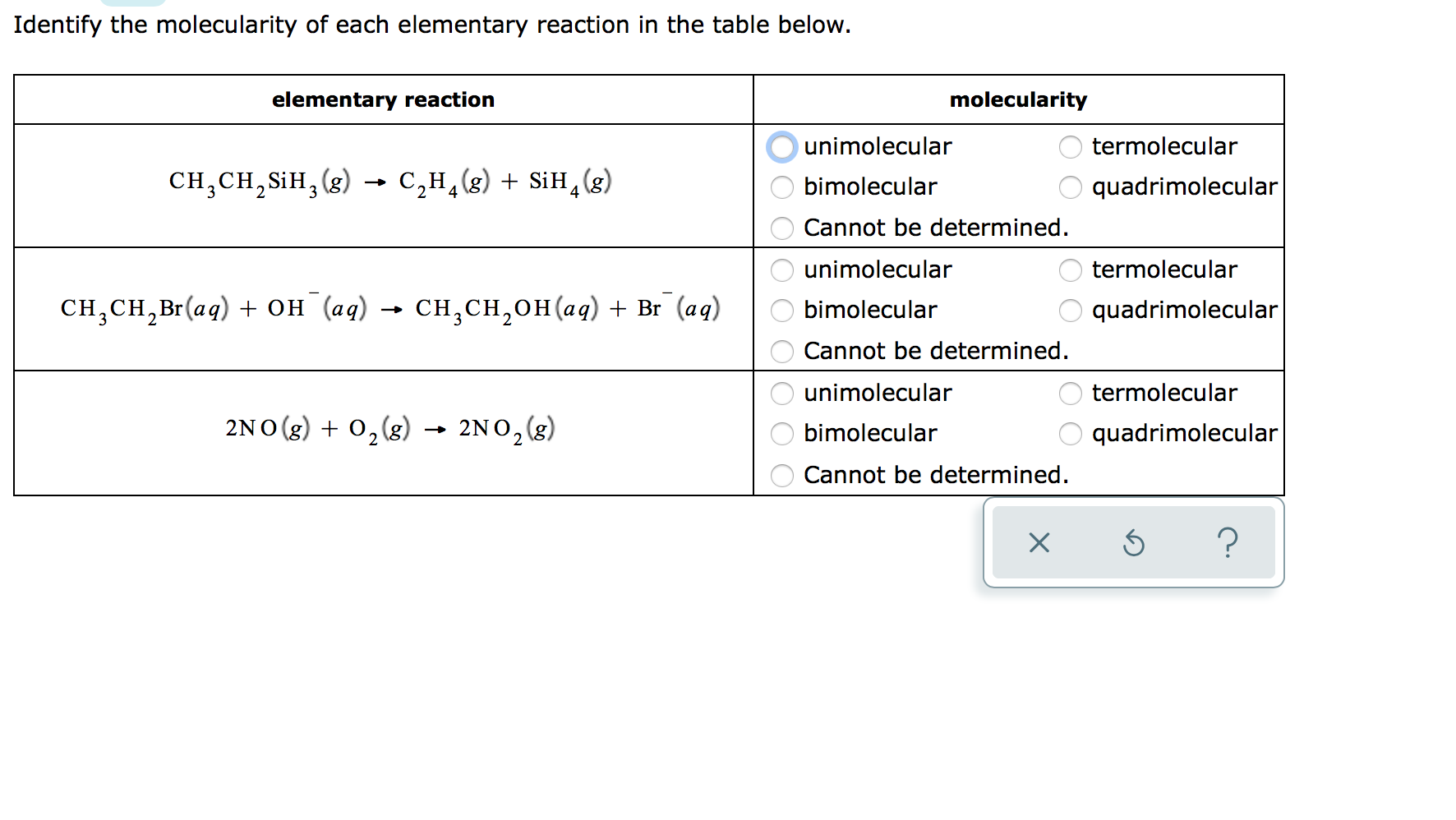Image resolution: width=1456 pixels, height=820 pixels.
Task: Click the X icon to clear answers
Action: [x=1039, y=542]
